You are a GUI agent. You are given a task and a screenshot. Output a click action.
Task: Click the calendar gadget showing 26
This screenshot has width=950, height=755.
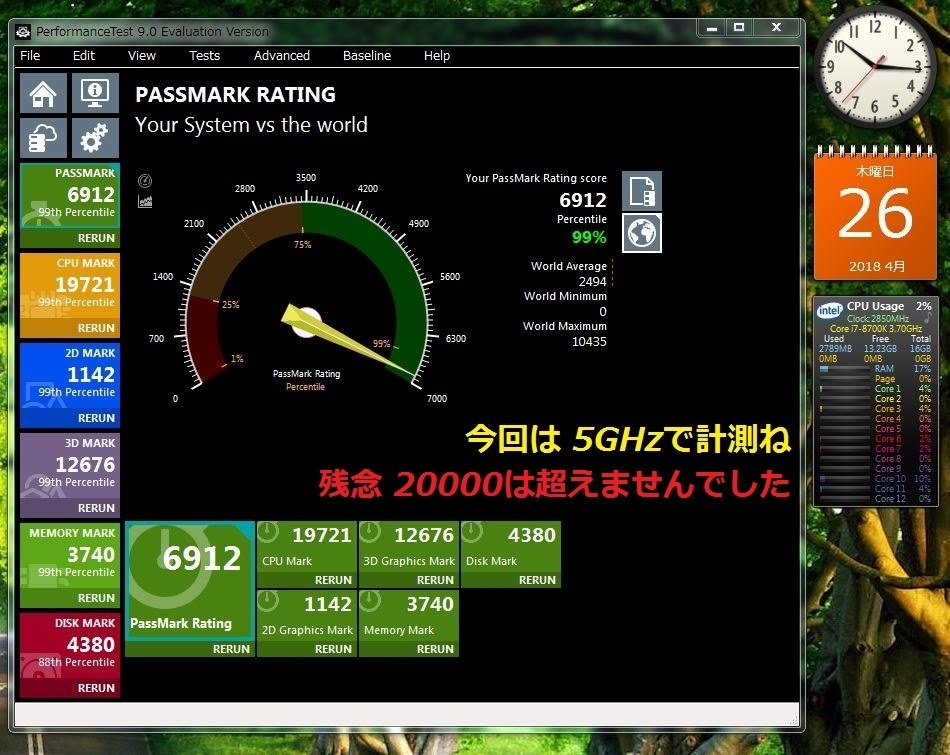pyautogui.click(x=875, y=214)
